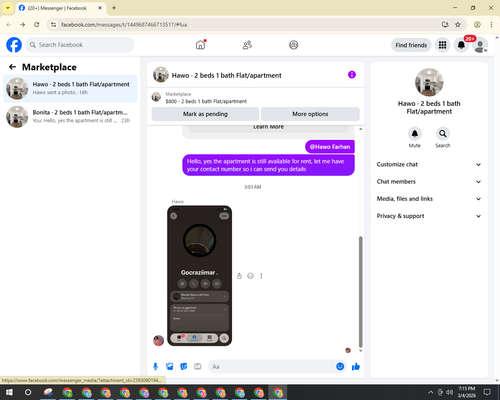Viewport: 500px width, 400px height.
Task: Open Cortana search circle on taskbar
Action: 28,392
